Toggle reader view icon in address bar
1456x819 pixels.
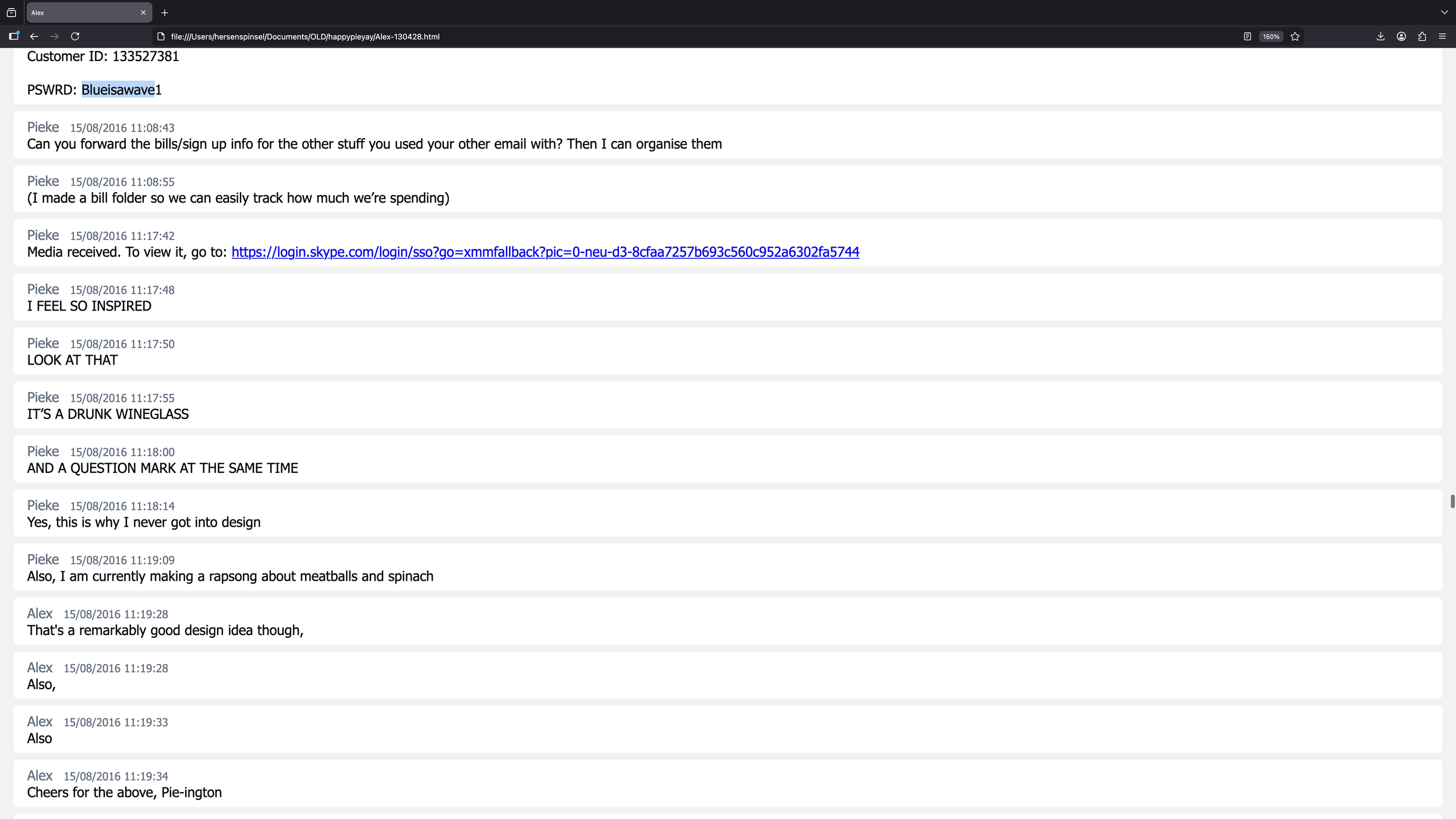1247,36
